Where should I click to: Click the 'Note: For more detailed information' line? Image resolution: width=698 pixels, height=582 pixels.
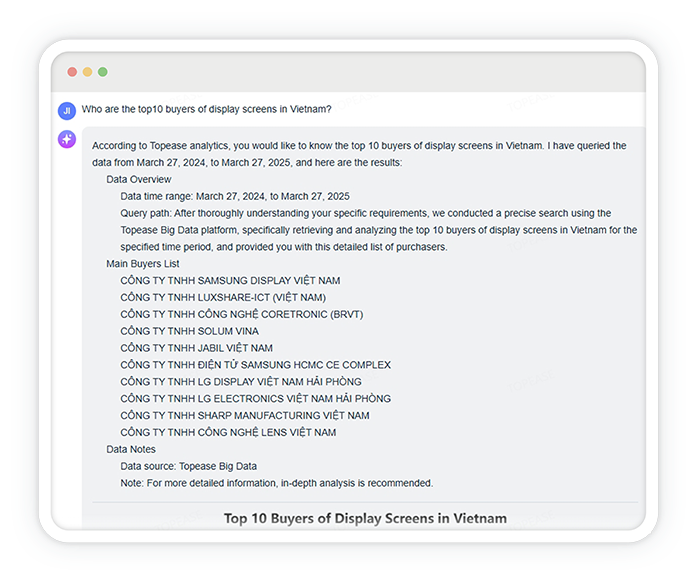276,483
